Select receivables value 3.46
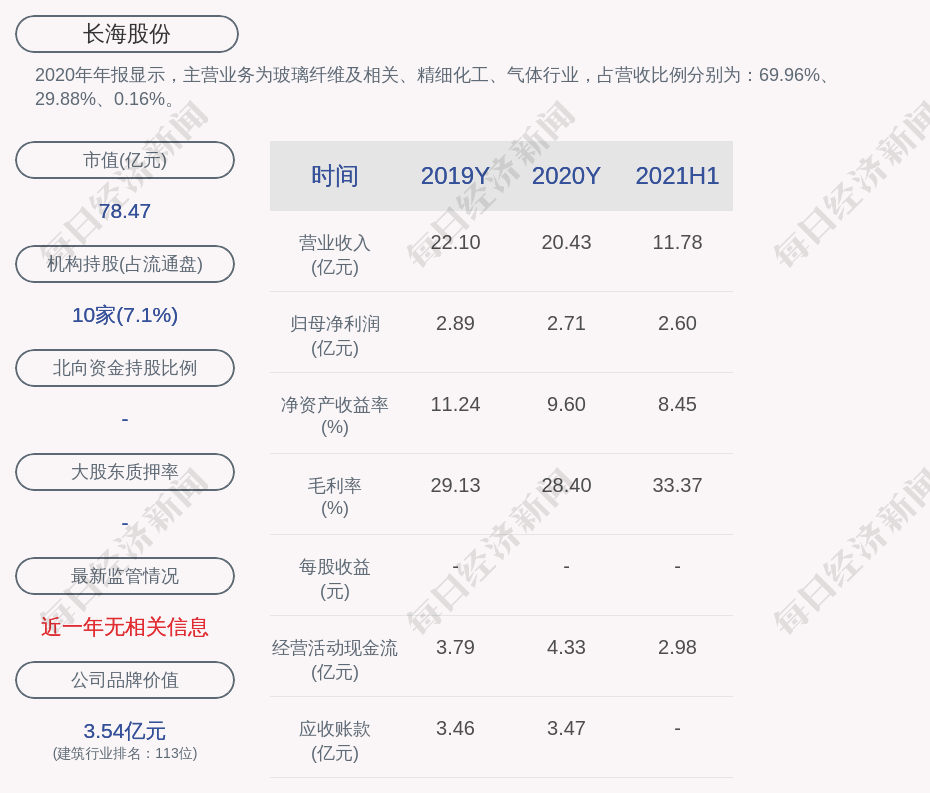 click(x=455, y=728)
